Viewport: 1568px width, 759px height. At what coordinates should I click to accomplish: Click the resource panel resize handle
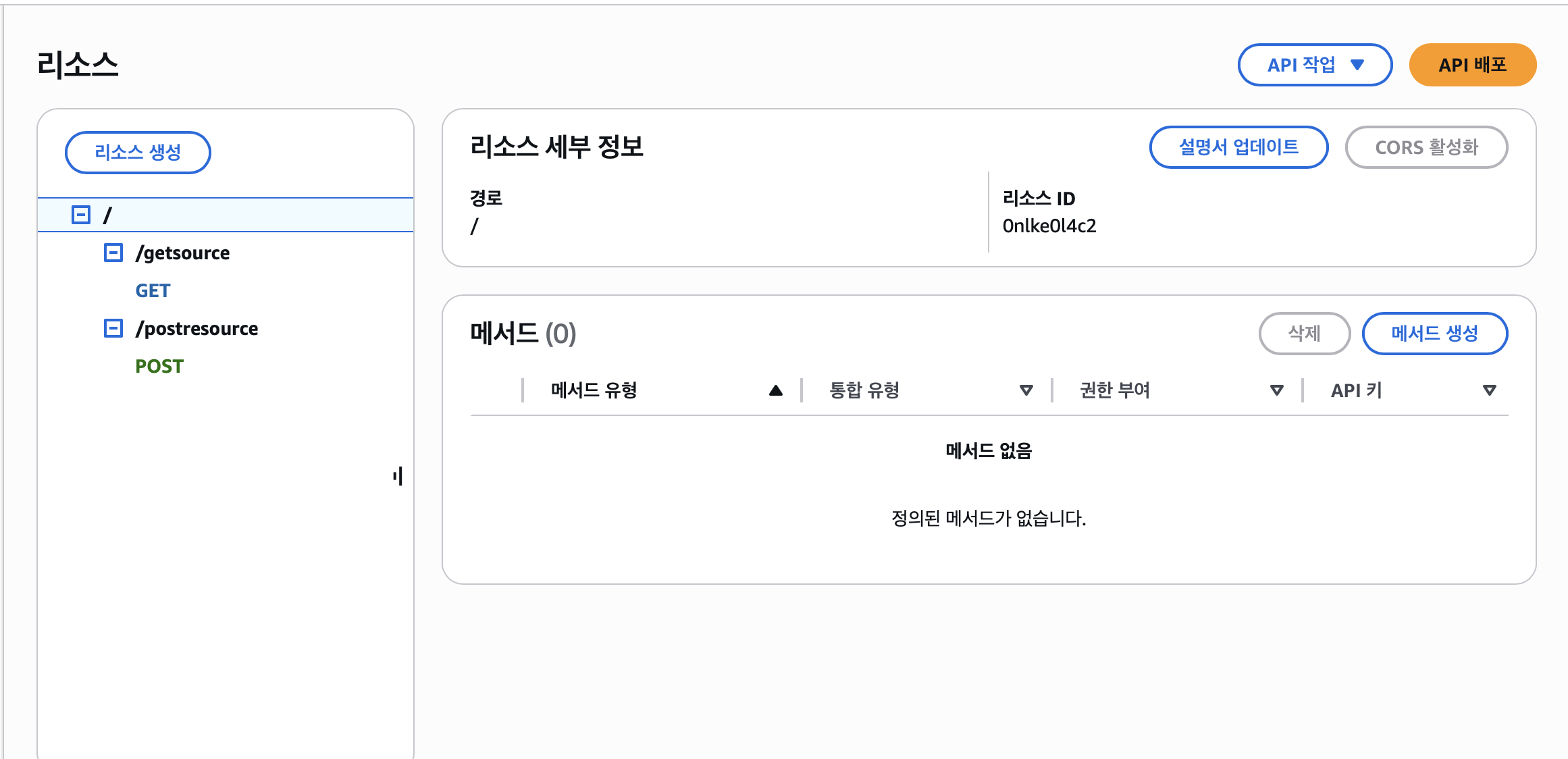click(398, 476)
